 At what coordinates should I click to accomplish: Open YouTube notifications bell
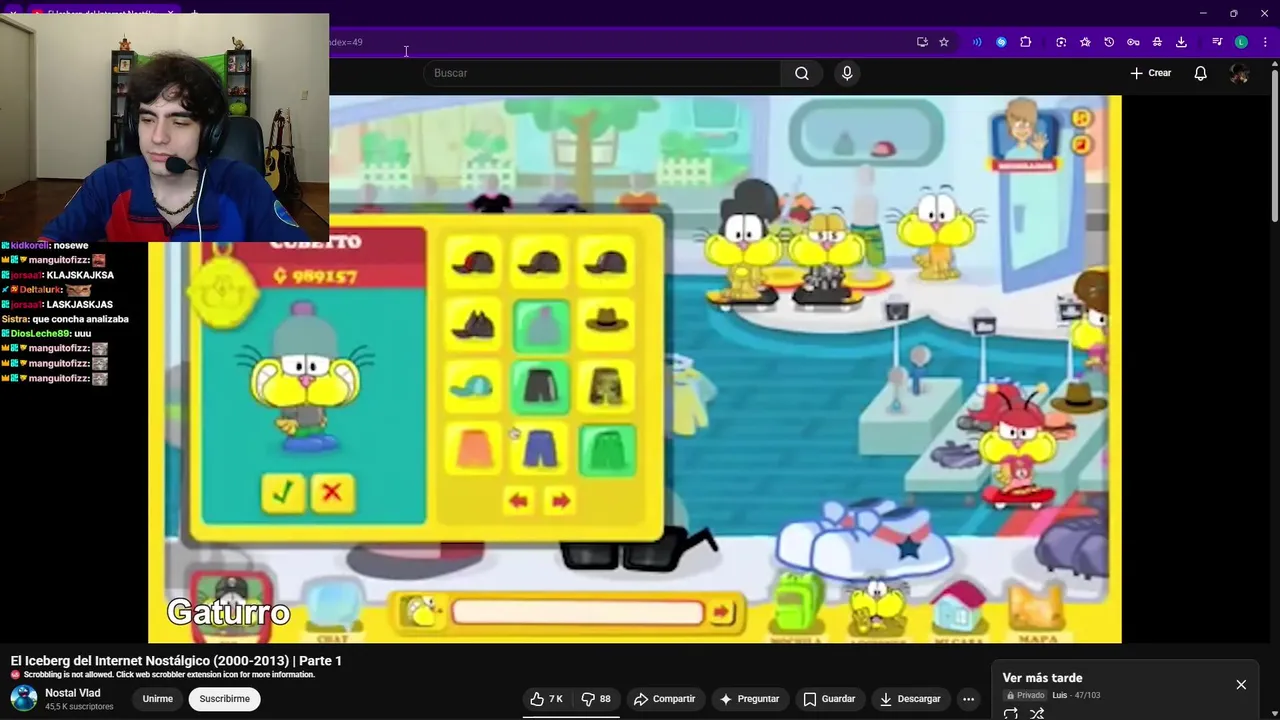tap(1200, 73)
